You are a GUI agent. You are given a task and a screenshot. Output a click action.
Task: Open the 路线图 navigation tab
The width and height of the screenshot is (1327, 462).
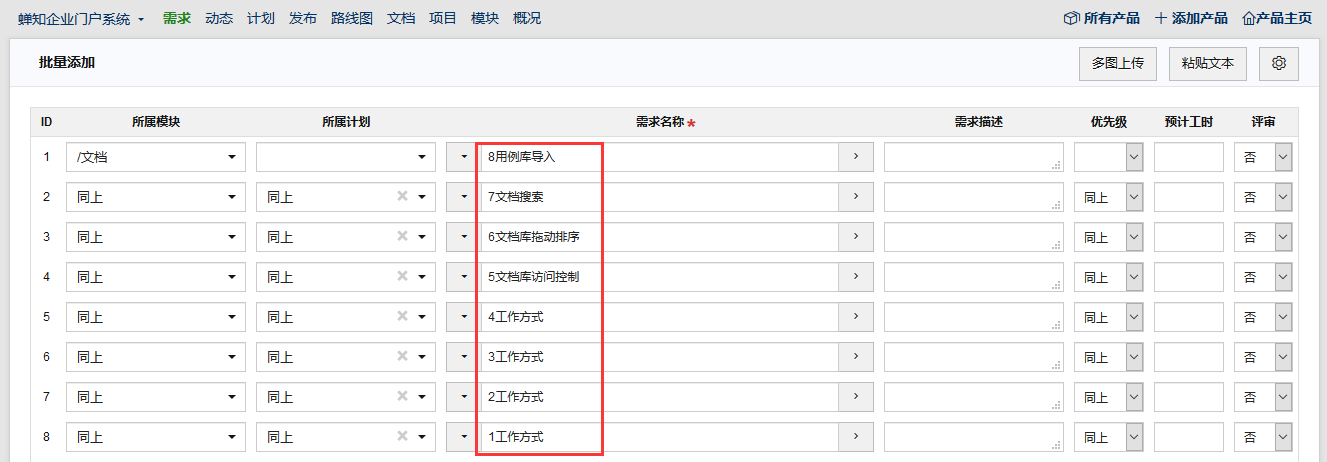tap(352, 18)
